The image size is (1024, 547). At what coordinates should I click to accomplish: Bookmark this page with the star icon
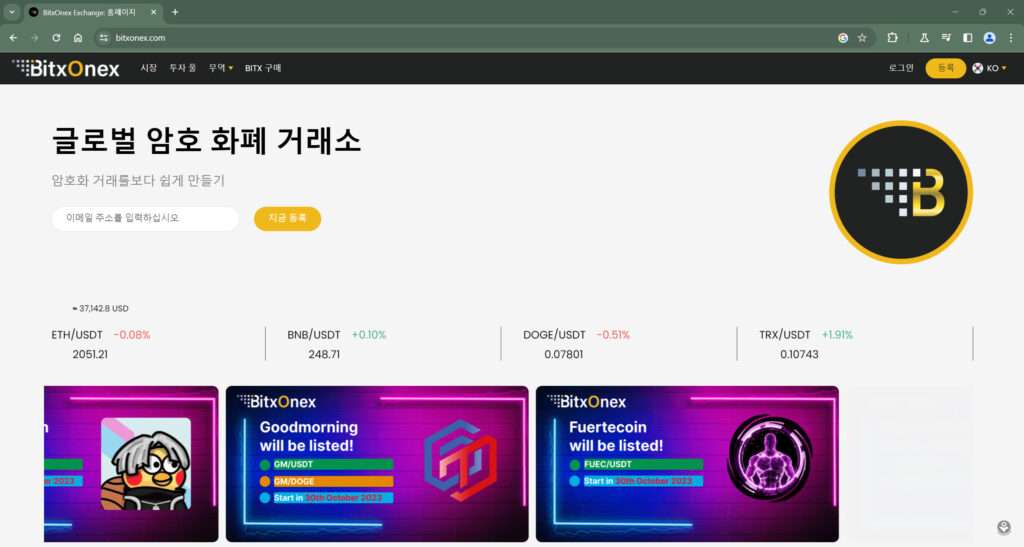pyautogui.click(x=862, y=38)
